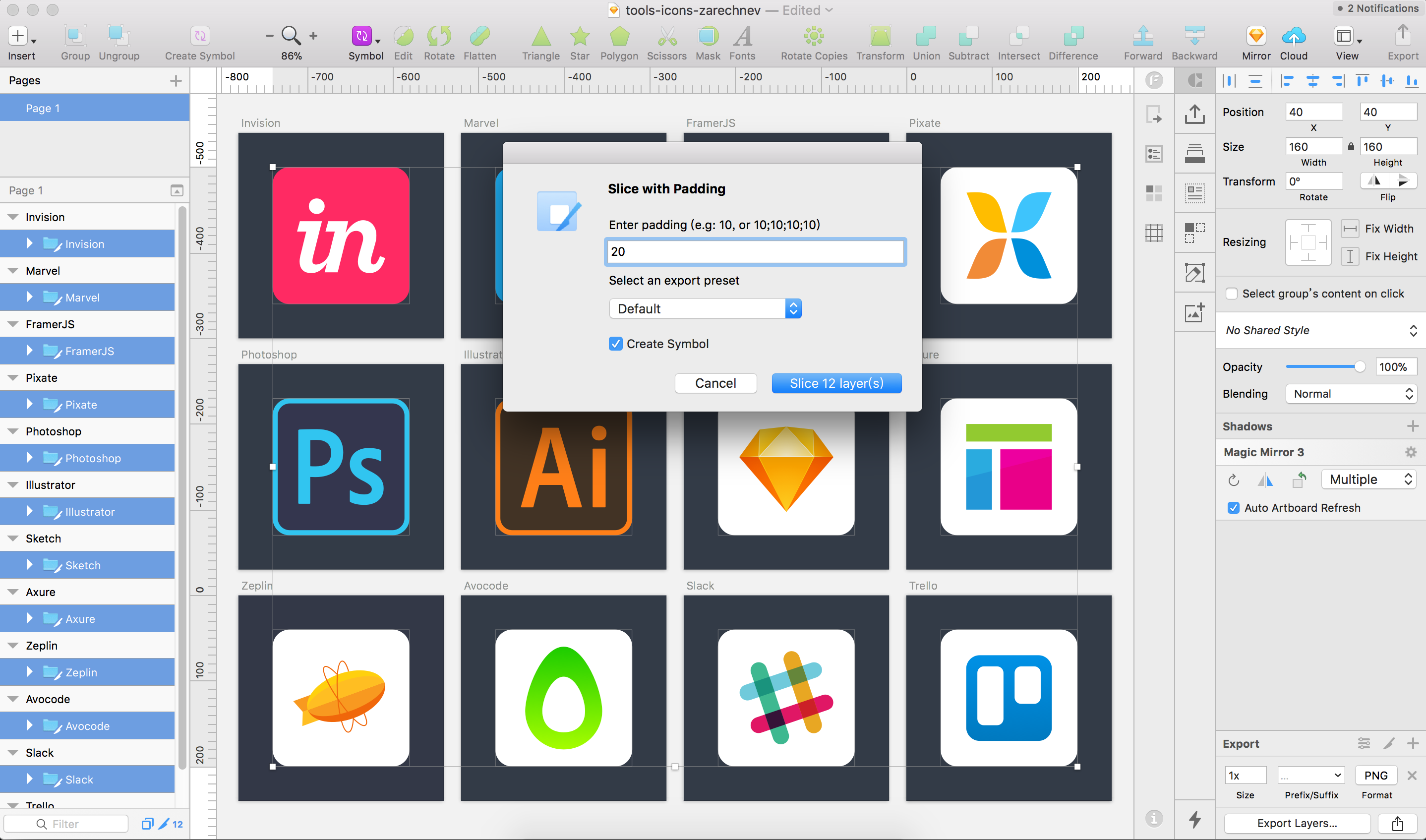Open the Insert tool menu

pyautogui.click(x=21, y=36)
